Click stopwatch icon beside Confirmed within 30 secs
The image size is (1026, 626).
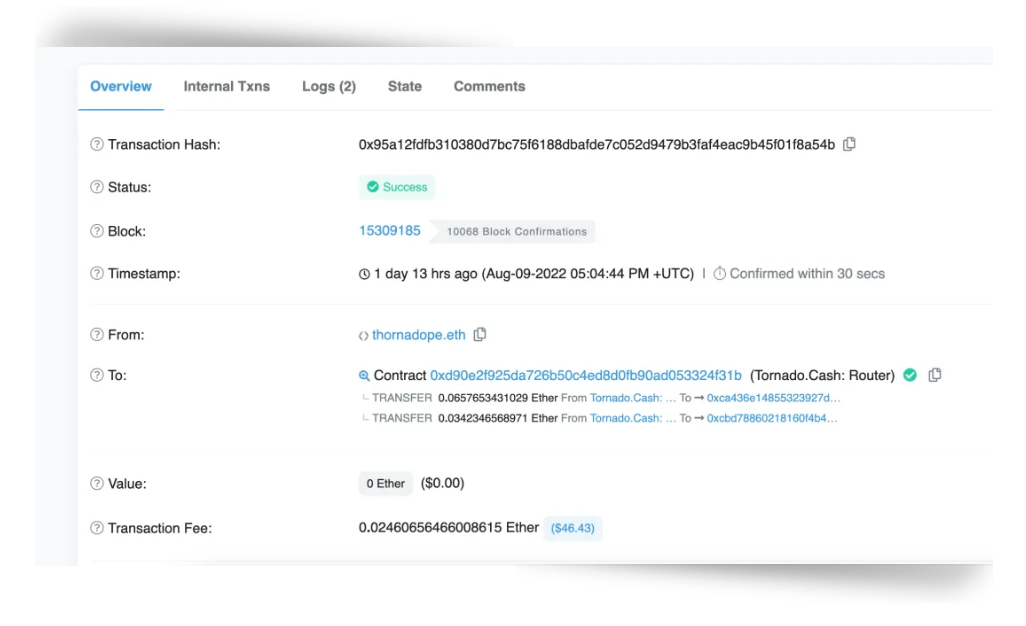(x=719, y=273)
